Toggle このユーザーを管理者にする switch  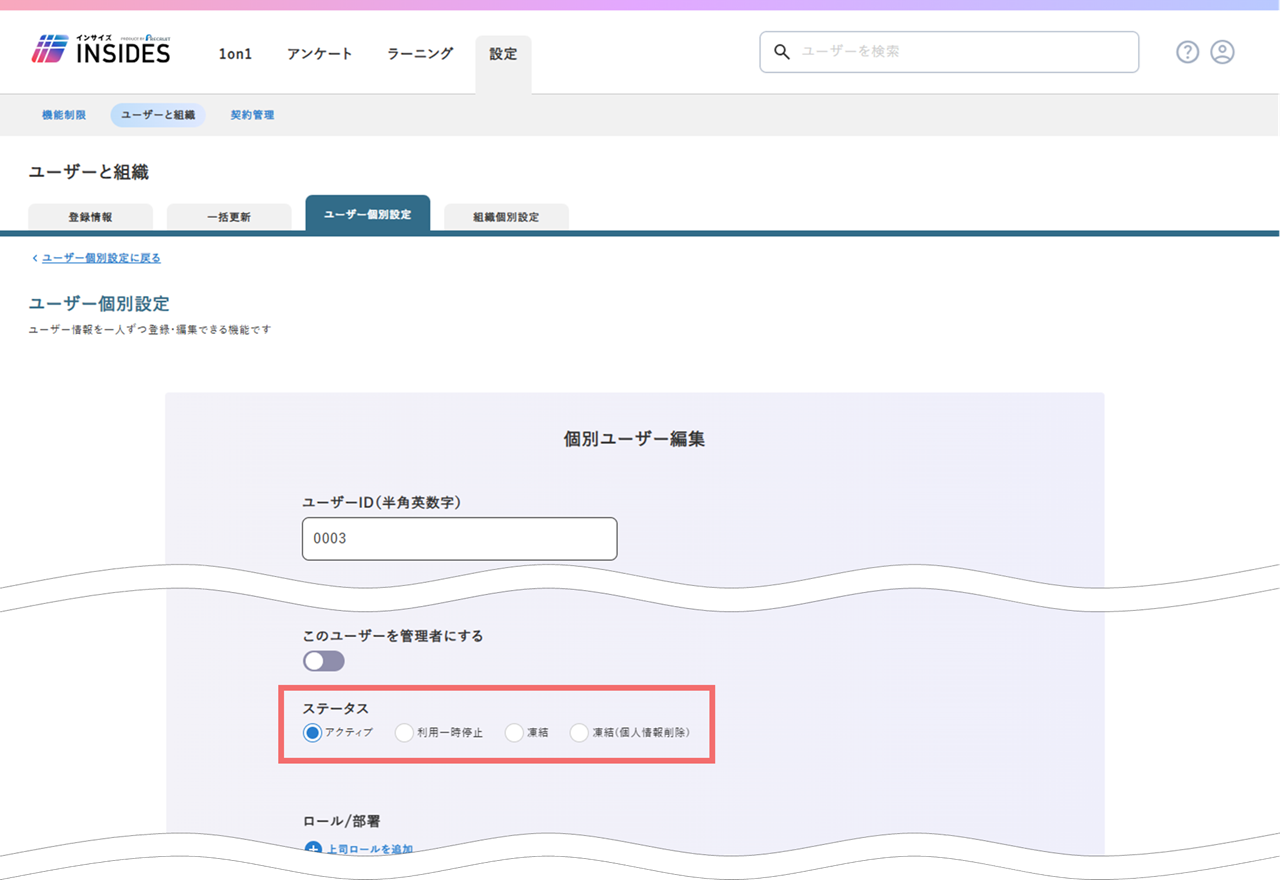click(324, 661)
